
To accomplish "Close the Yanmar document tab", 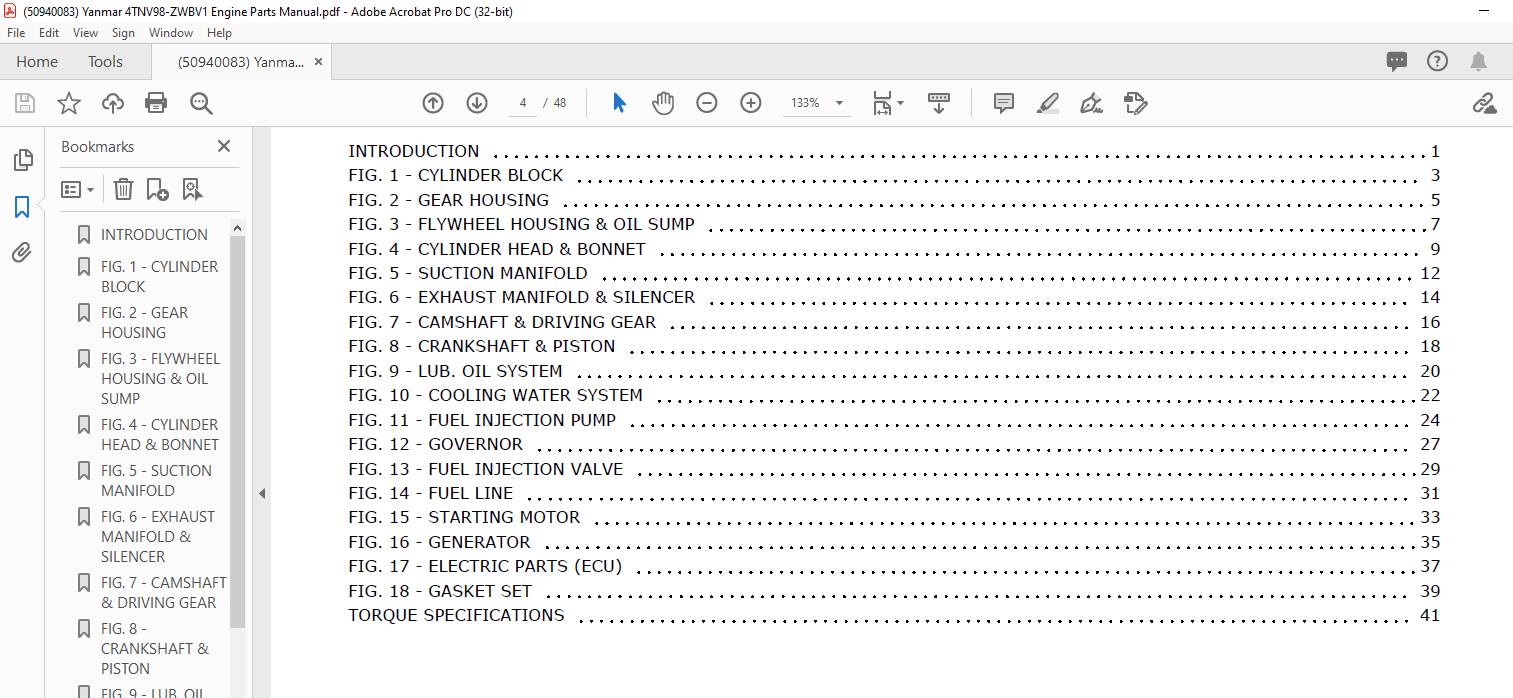I will 319,62.
